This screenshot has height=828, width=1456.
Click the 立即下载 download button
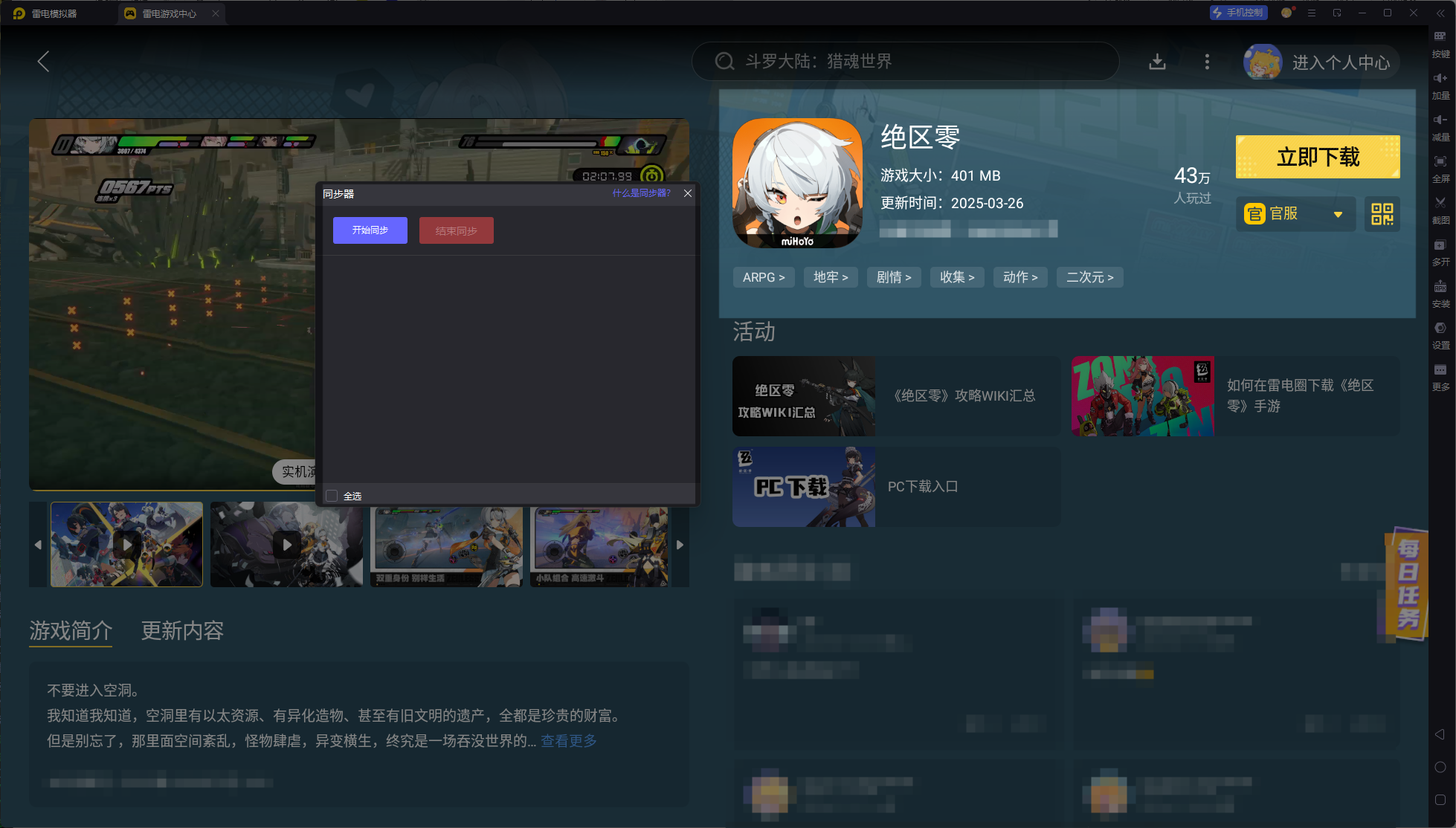pos(1318,157)
